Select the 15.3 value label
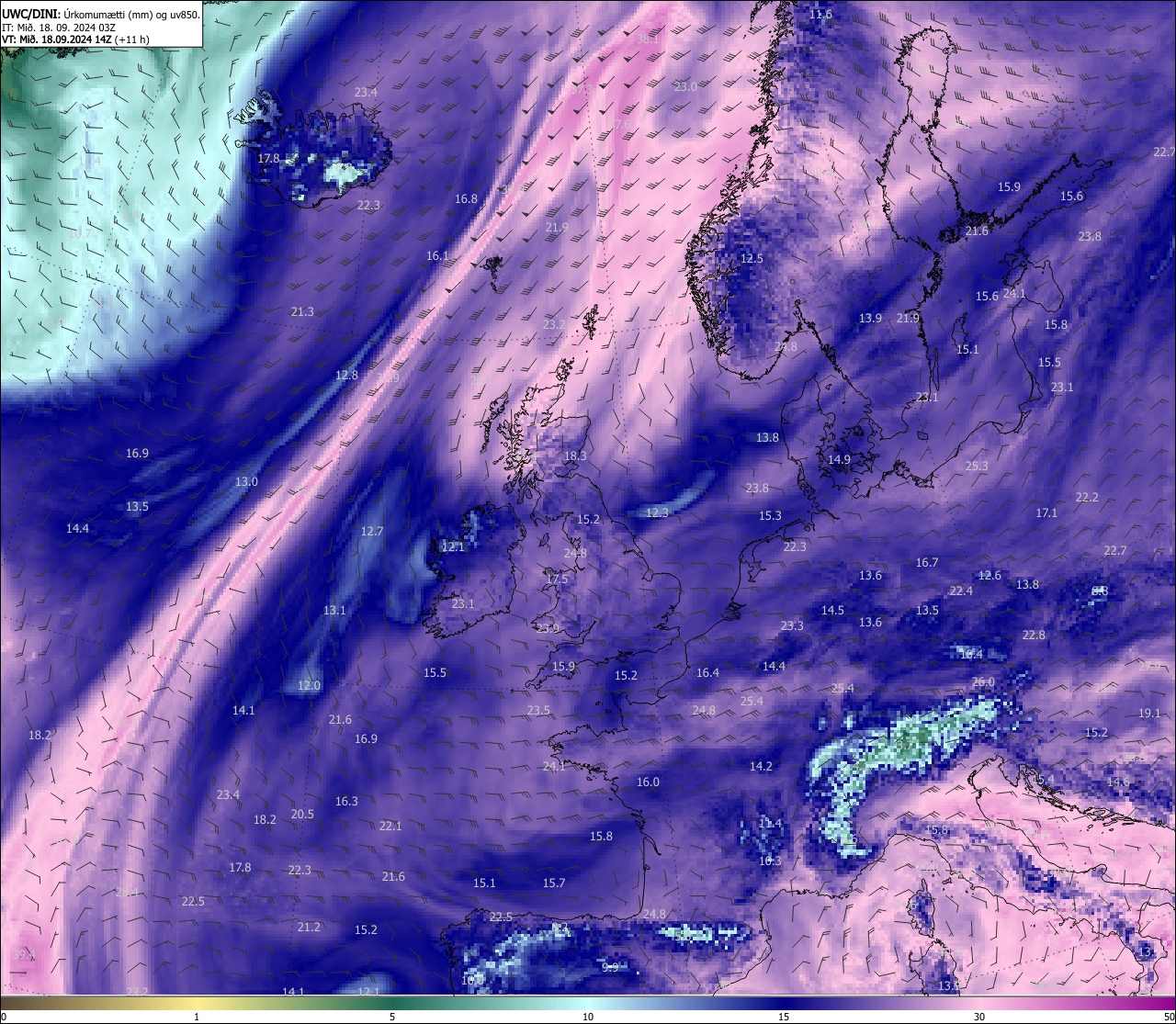The width and height of the screenshot is (1176, 1024). (x=770, y=515)
